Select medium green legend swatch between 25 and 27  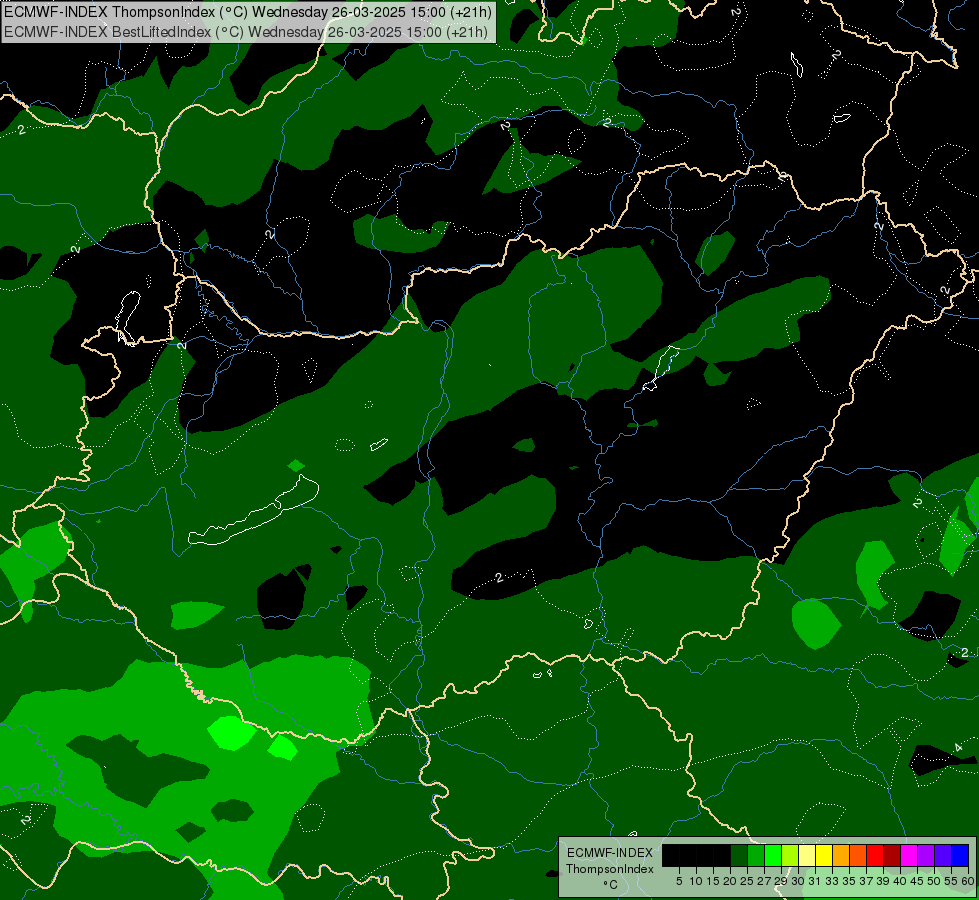pos(755,855)
